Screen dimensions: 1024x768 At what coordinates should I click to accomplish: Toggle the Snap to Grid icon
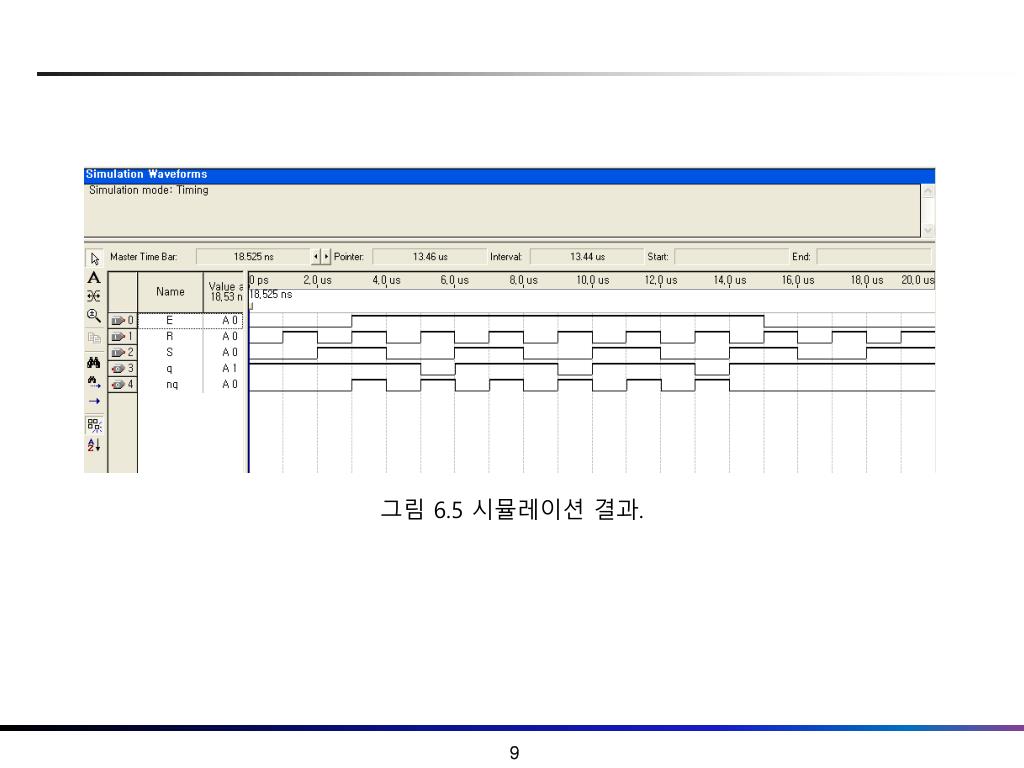(94, 424)
